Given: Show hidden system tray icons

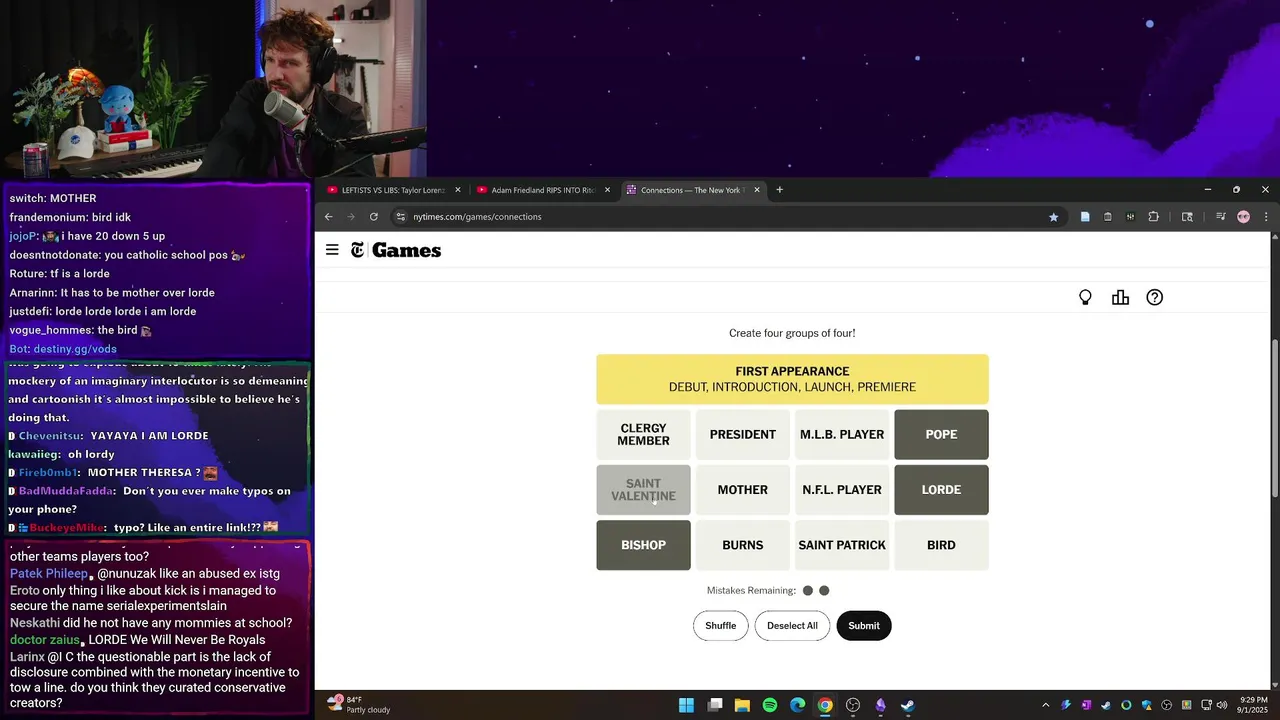Looking at the screenshot, I should click(x=1045, y=705).
